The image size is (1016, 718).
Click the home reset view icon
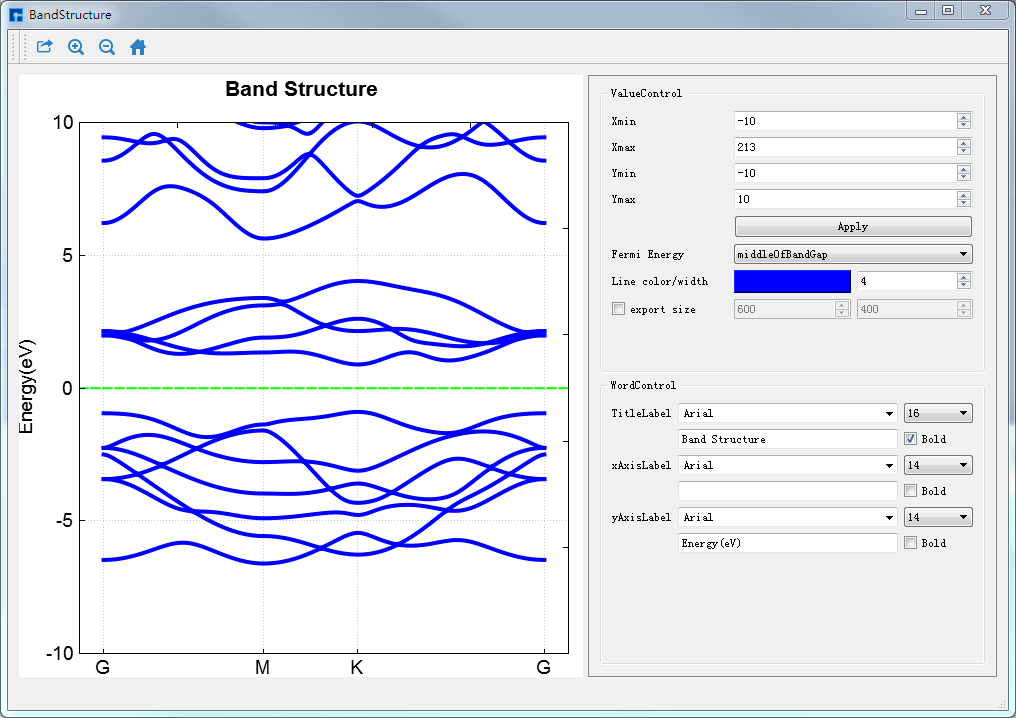tap(138, 47)
